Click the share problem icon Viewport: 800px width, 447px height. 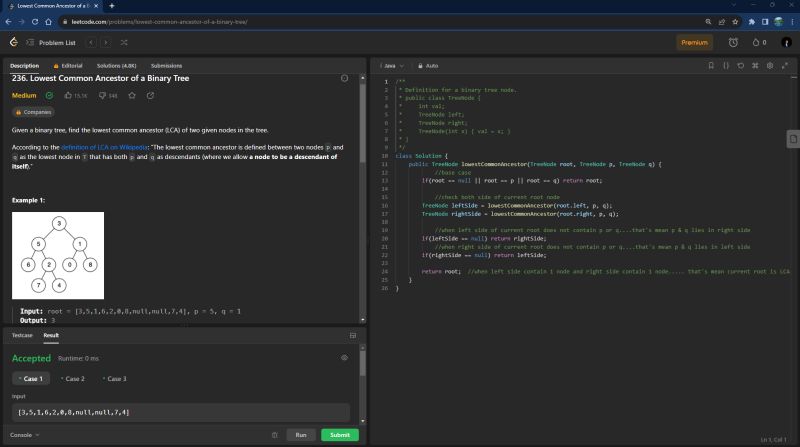tap(150, 95)
